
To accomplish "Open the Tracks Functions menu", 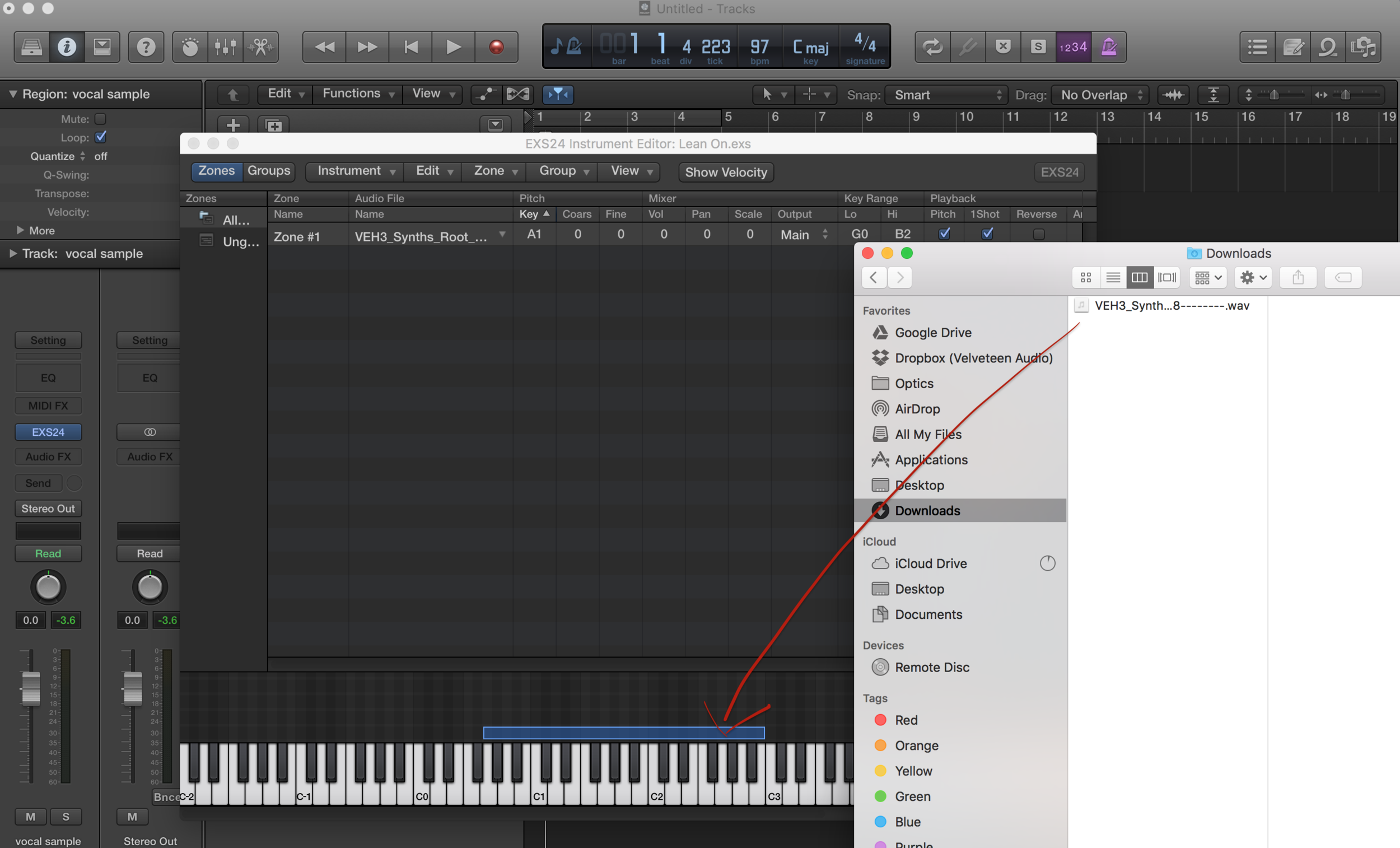I will point(358,94).
